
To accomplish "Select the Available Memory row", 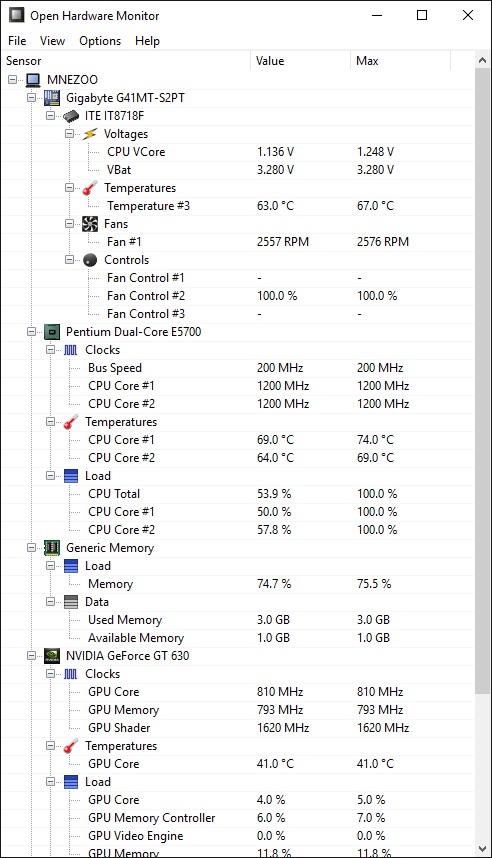I will [x=238, y=638].
